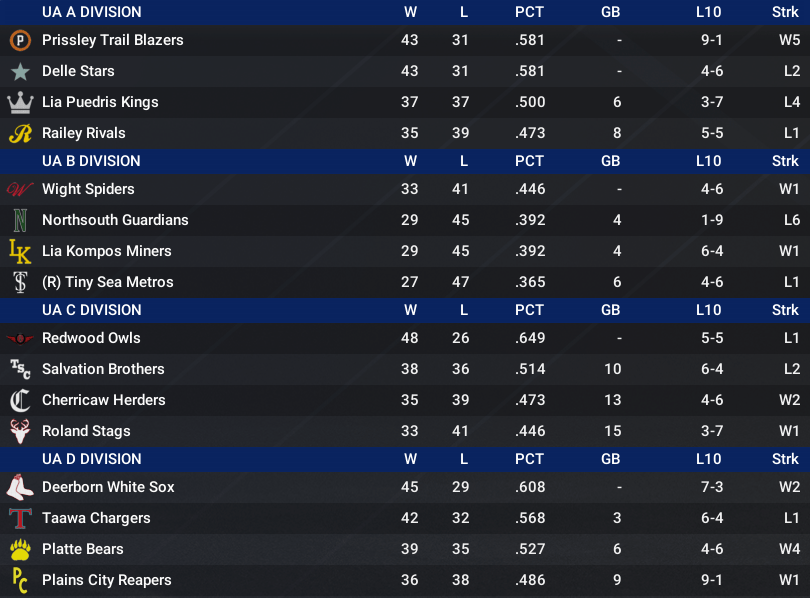
Task: Select the Taawa Chargers team name
Action: (97, 518)
